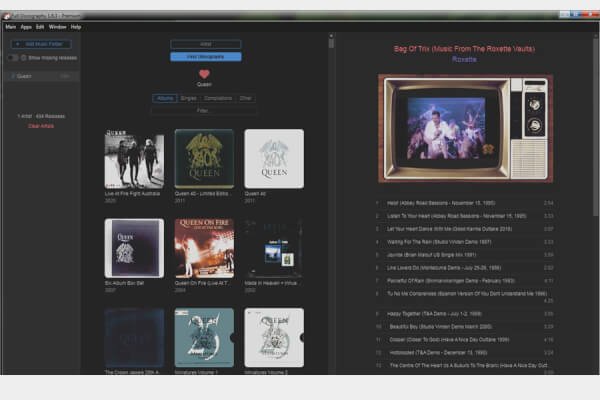Select track 8 Tu No Me Comprendes

click(x=465, y=297)
